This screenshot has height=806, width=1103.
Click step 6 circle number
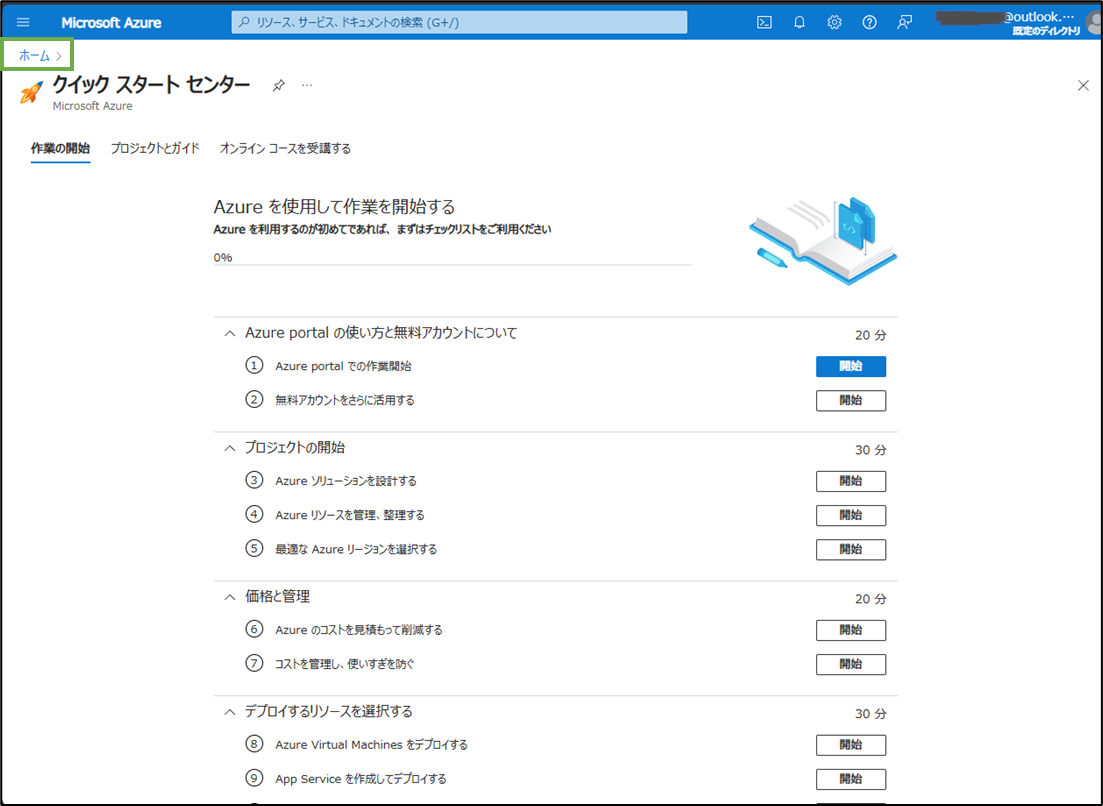click(x=254, y=629)
